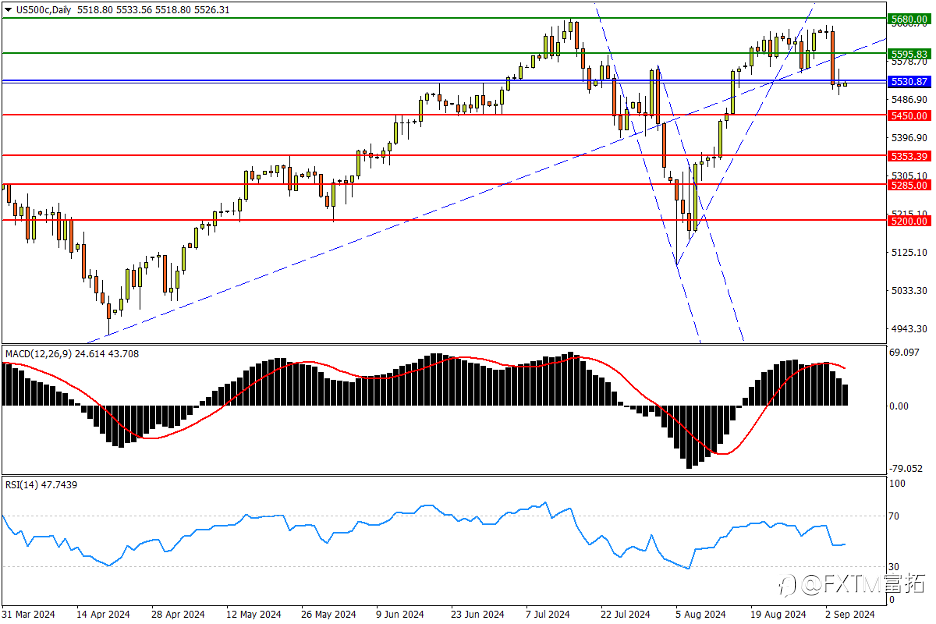
Task: Select the OHLC values 5518.80 5533.56 5518.80 5526.31
Action: coord(153,10)
